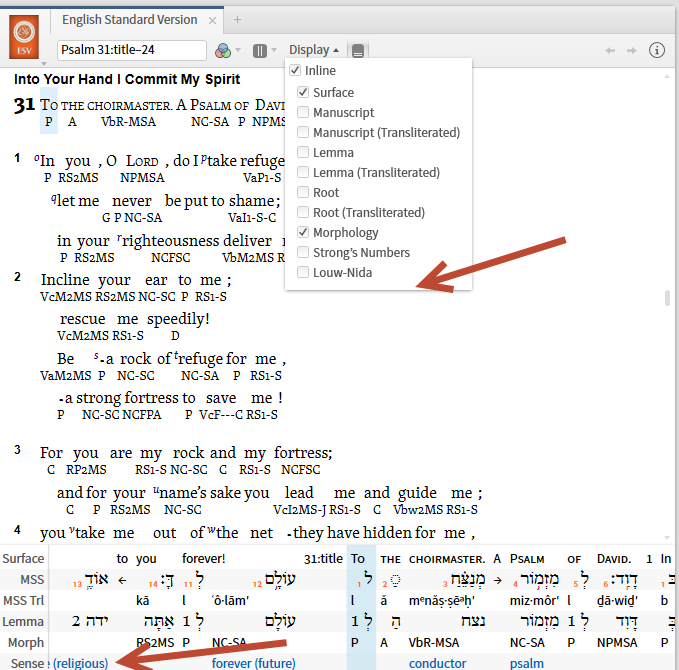Click the vertical scrollbar thumb
The width and height of the screenshot is (679, 670).
pos(667,298)
